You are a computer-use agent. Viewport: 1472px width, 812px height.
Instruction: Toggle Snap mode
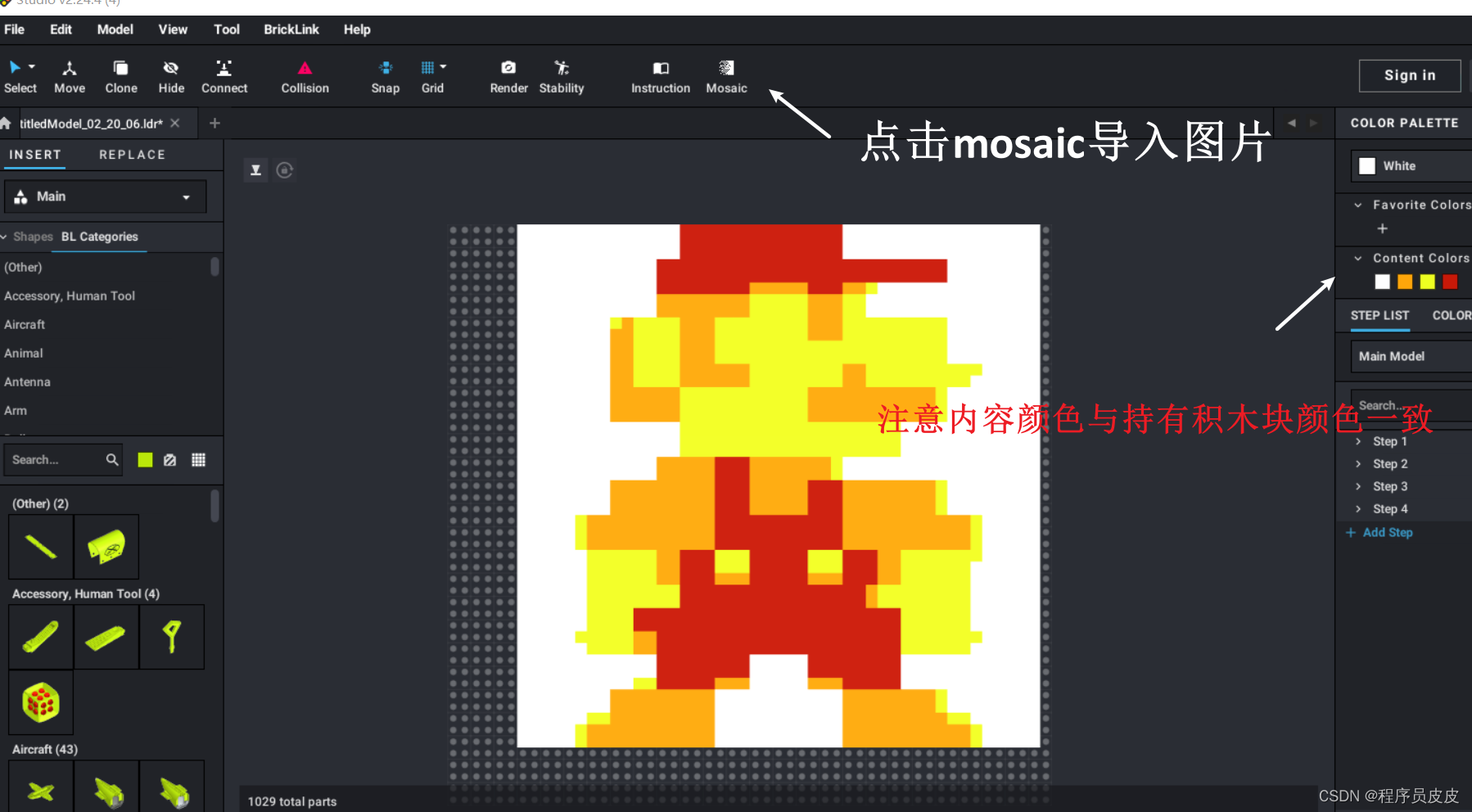pyautogui.click(x=386, y=77)
